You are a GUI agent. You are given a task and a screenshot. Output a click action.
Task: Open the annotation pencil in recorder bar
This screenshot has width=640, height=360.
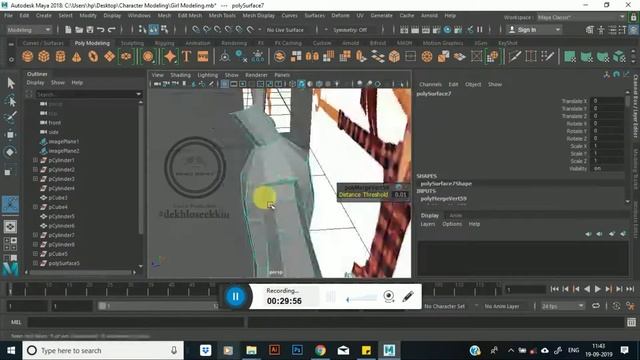tap(408, 296)
